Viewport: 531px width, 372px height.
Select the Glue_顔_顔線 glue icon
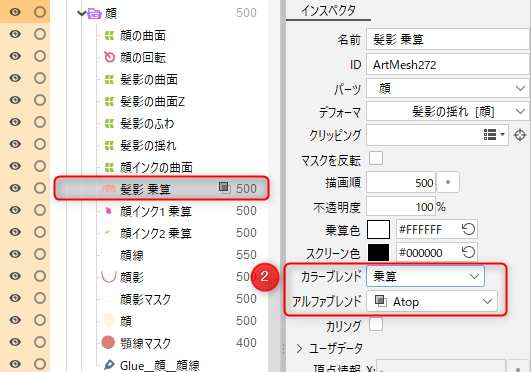[109, 365]
